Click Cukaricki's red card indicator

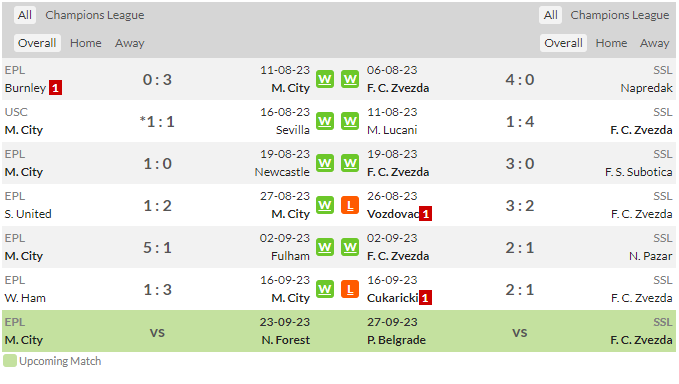pyautogui.click(x=425, y=298)
